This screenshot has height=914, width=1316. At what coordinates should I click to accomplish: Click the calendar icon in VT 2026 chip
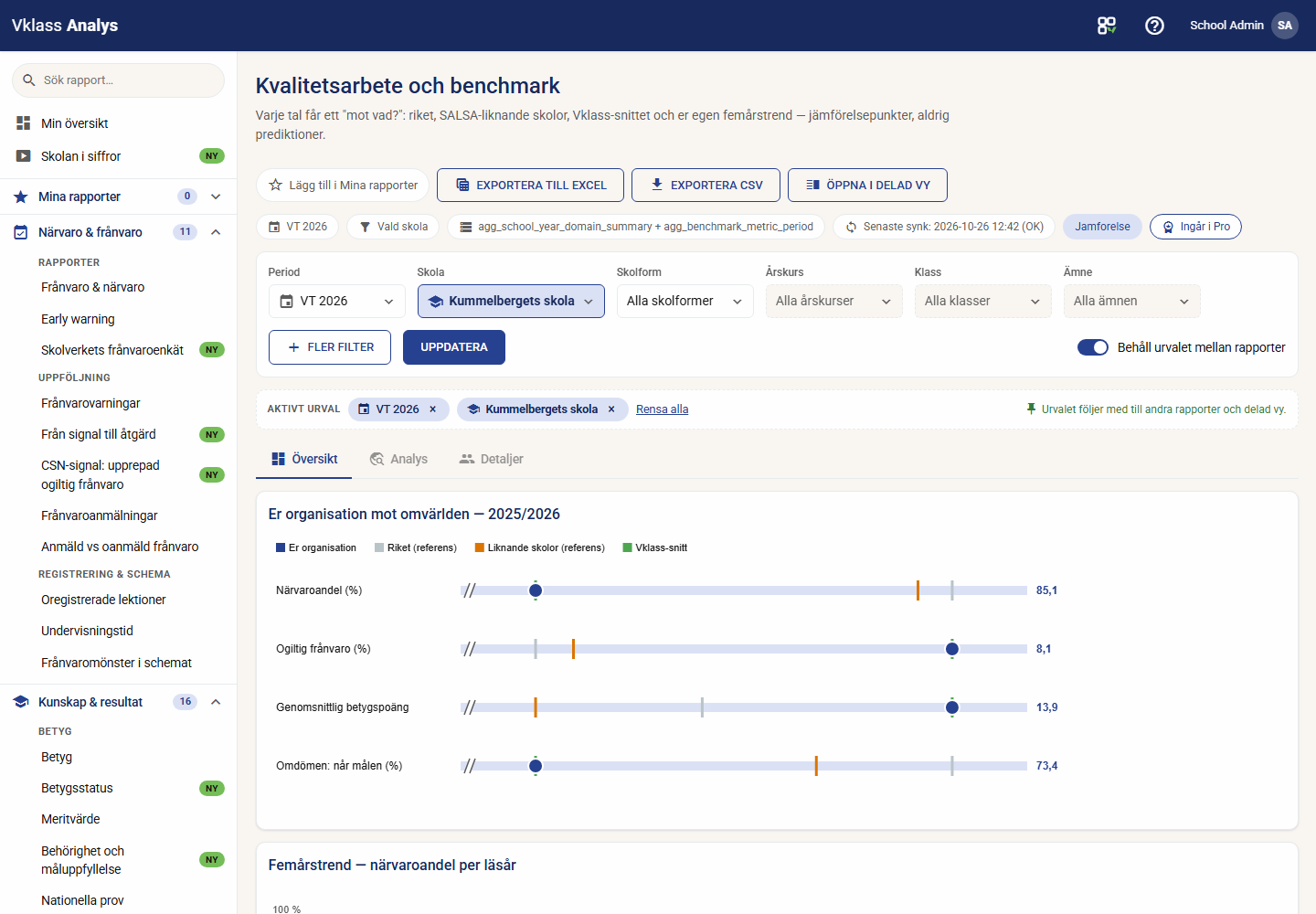click(x=274, y=227)
